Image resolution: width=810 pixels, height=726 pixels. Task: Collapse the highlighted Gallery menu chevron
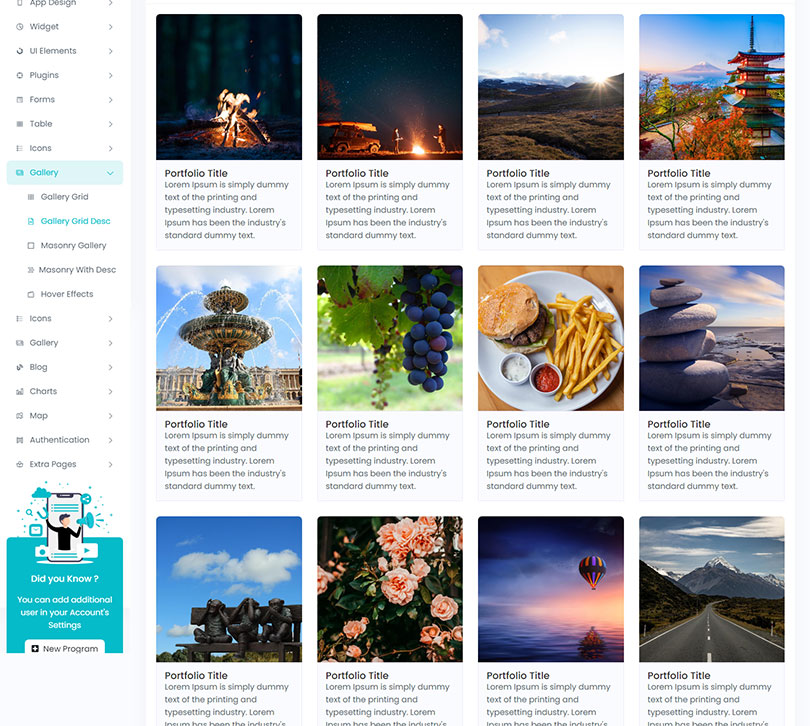(x=110, y=173)
